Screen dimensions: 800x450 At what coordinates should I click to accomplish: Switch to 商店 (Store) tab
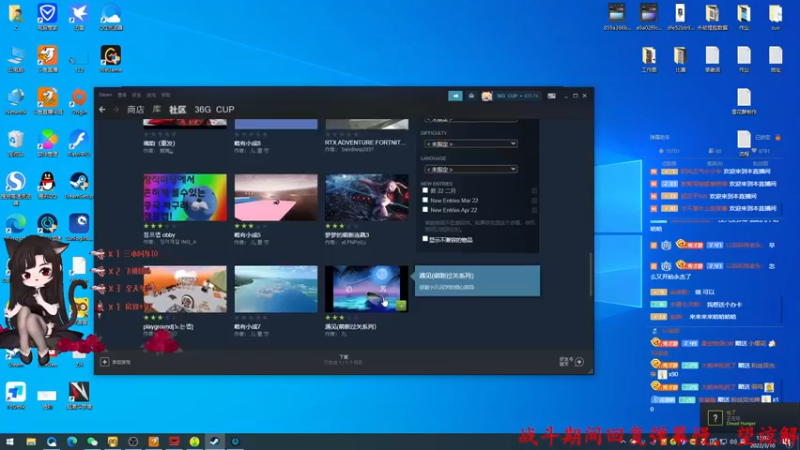(136, 109)
